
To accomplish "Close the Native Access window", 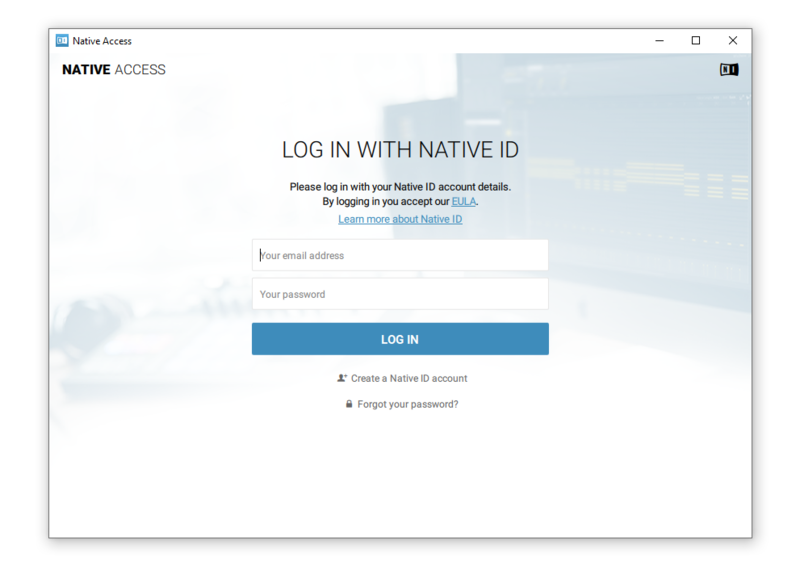I will 733,41.
